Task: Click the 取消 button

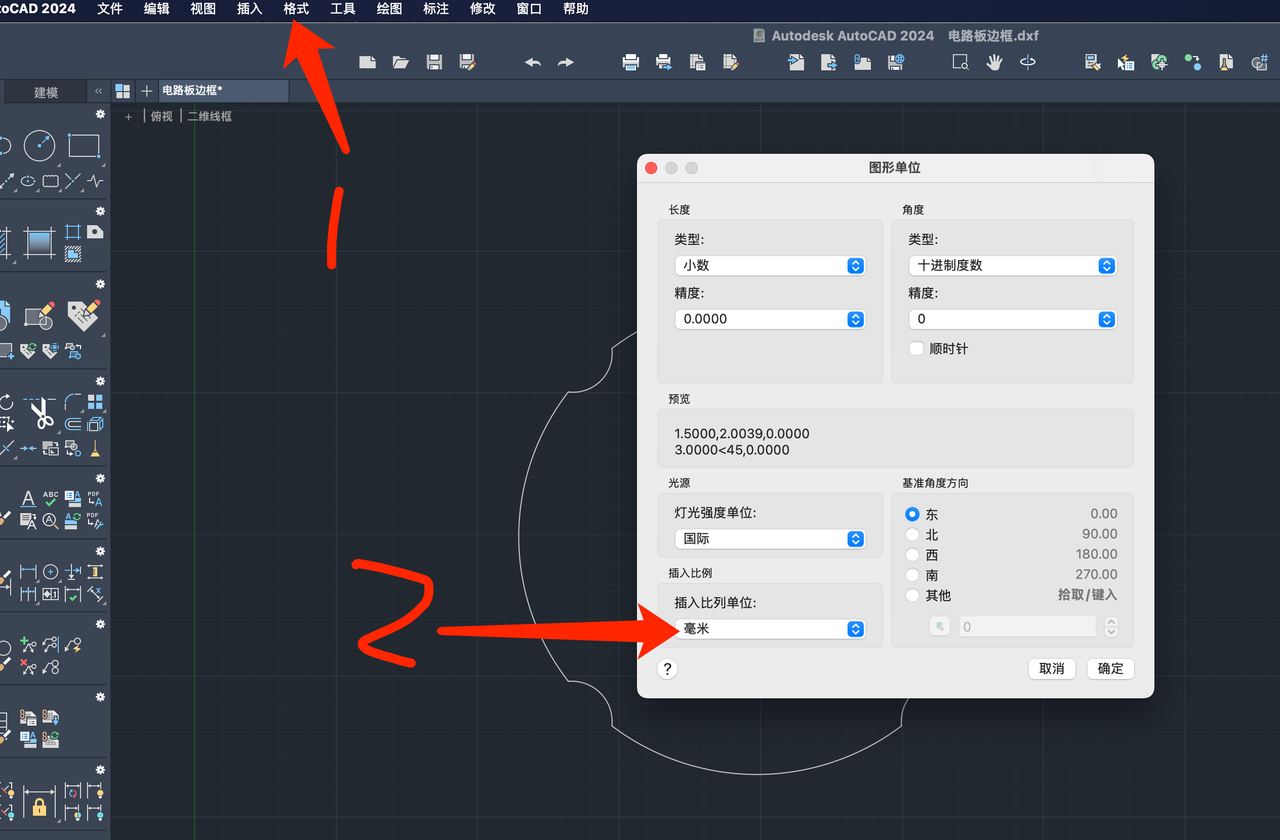Action: pyautogui.click(x=1051, y=669)
